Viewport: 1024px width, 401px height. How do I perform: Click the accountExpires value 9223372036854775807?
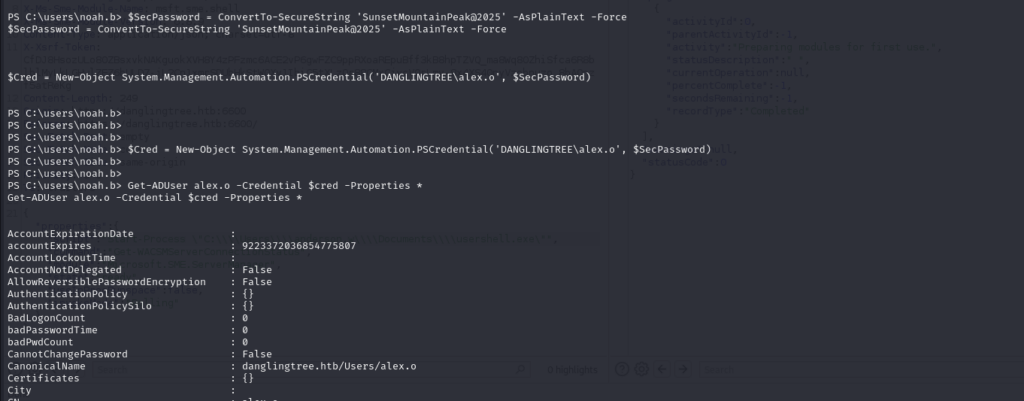(x=299, y=246)
